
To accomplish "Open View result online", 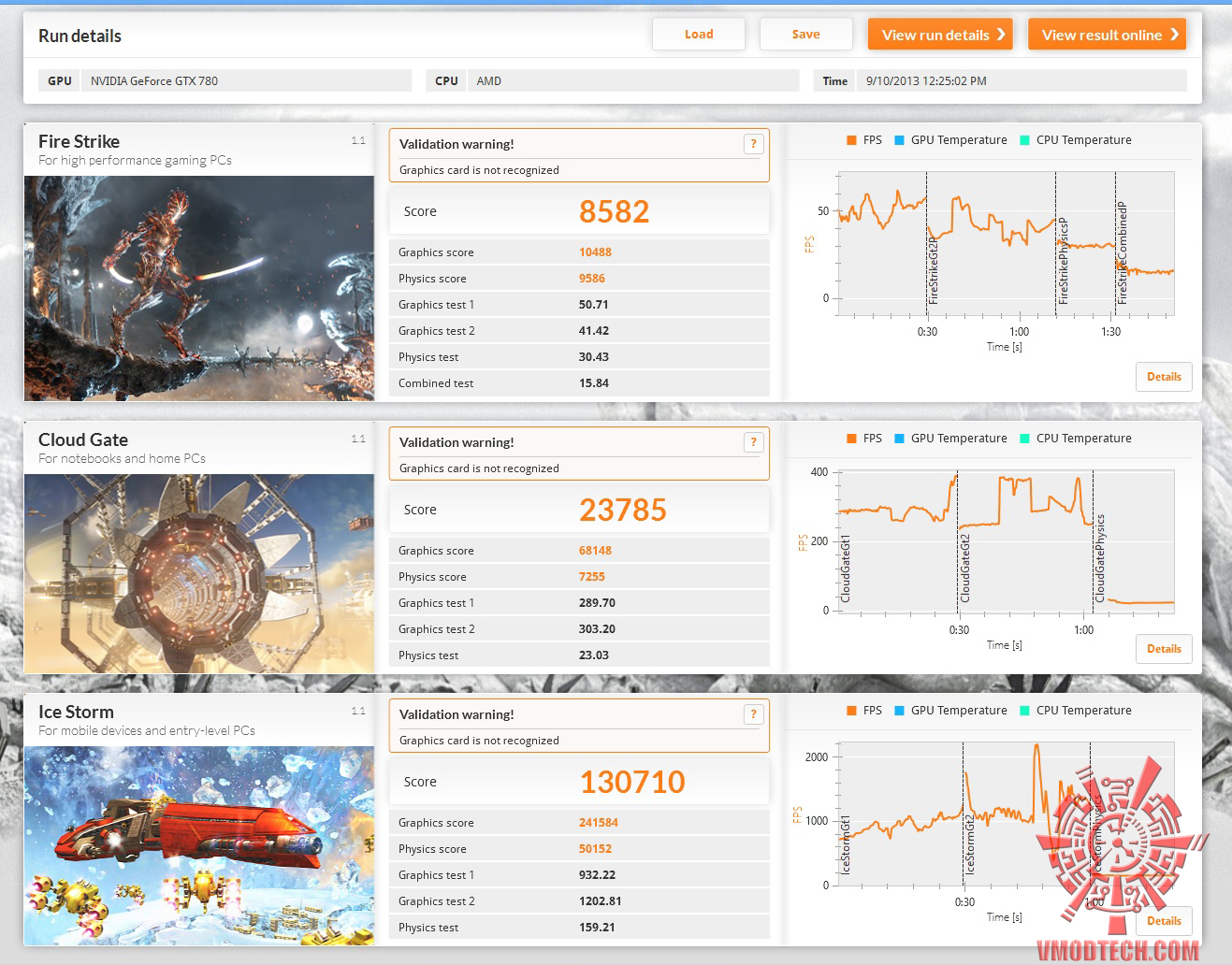I will click(1107, 35).
